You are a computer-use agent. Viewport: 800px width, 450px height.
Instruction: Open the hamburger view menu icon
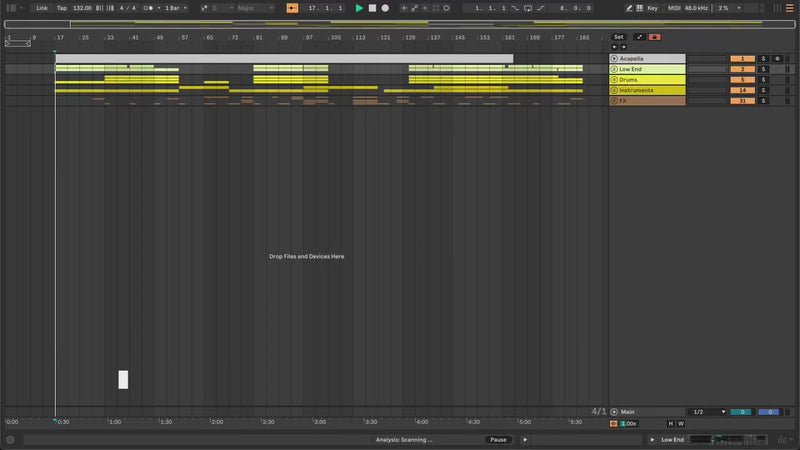coord(789,8)
